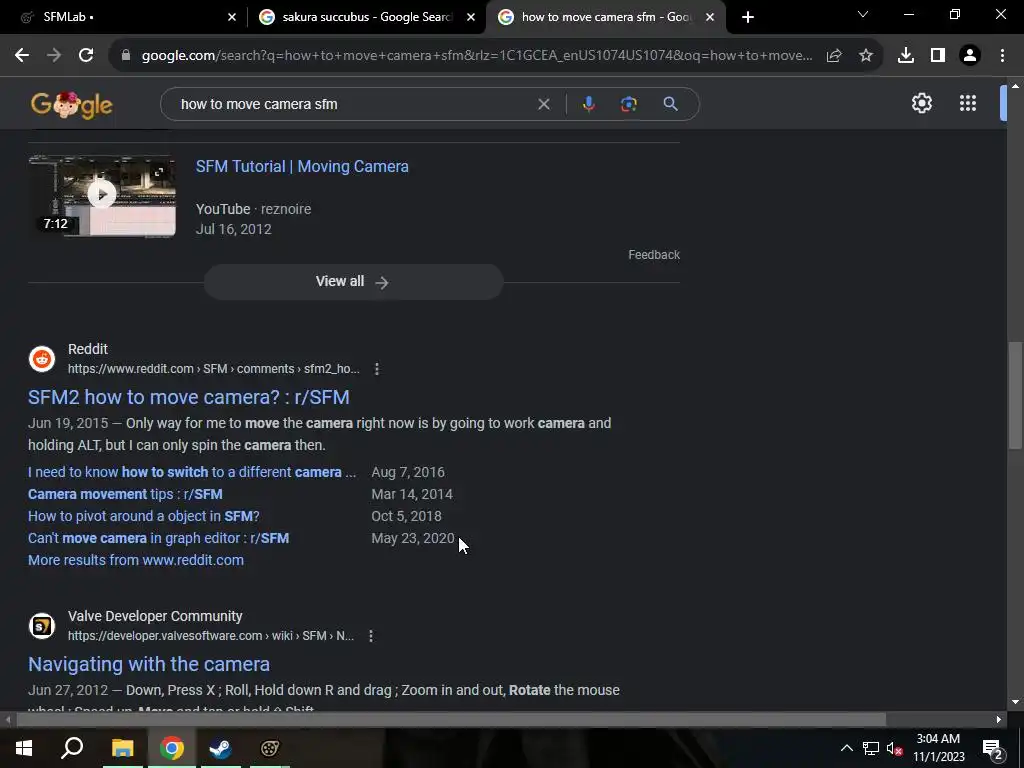Viewport: 1024px width, 768px height.
Task: Submit search with magnifier icon
Action: [x=670, y=104]
